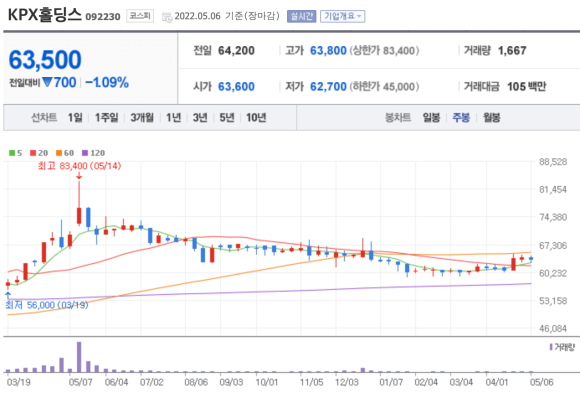Click the stock code 092230
Image resolution: width=580 pixels, height=393 pixels.
click(x=103, y=17)
